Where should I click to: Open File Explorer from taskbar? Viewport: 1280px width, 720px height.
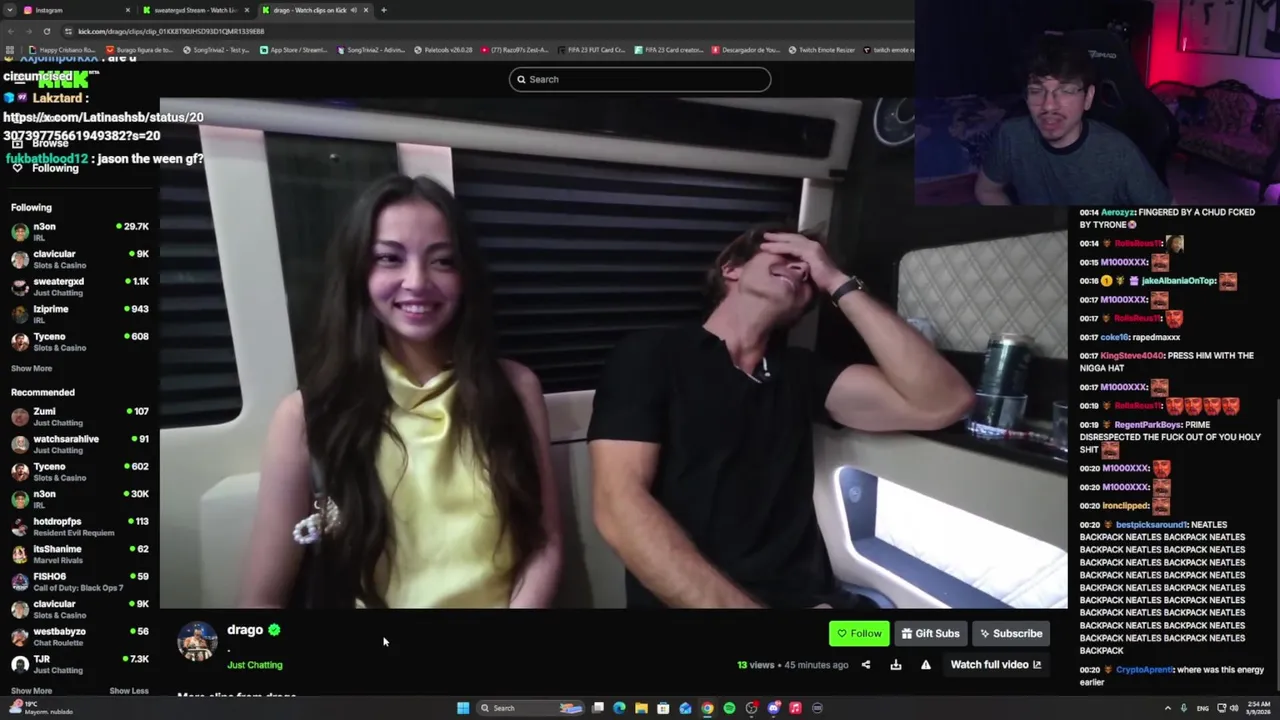pyautogui.click(x=641, y=708)
